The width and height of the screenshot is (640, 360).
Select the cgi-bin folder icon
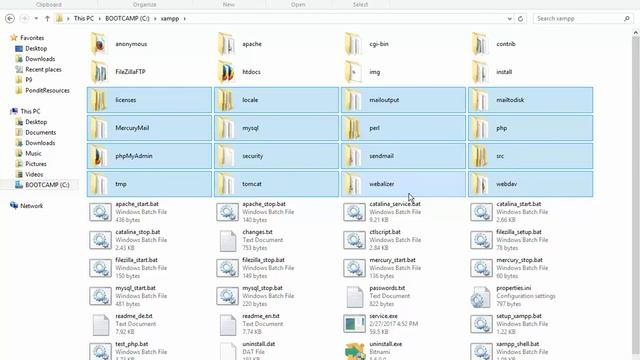point(353,44)
